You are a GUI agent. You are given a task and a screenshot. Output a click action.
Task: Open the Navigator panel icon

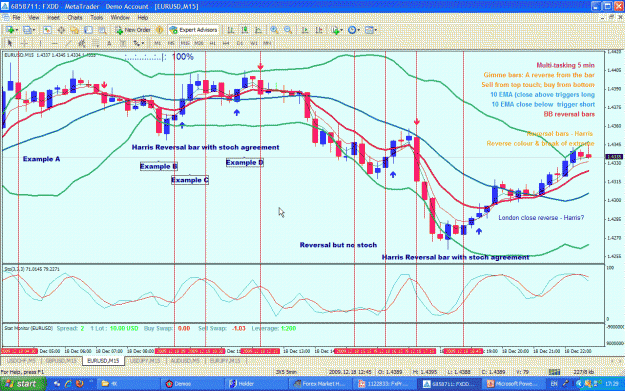75,30
